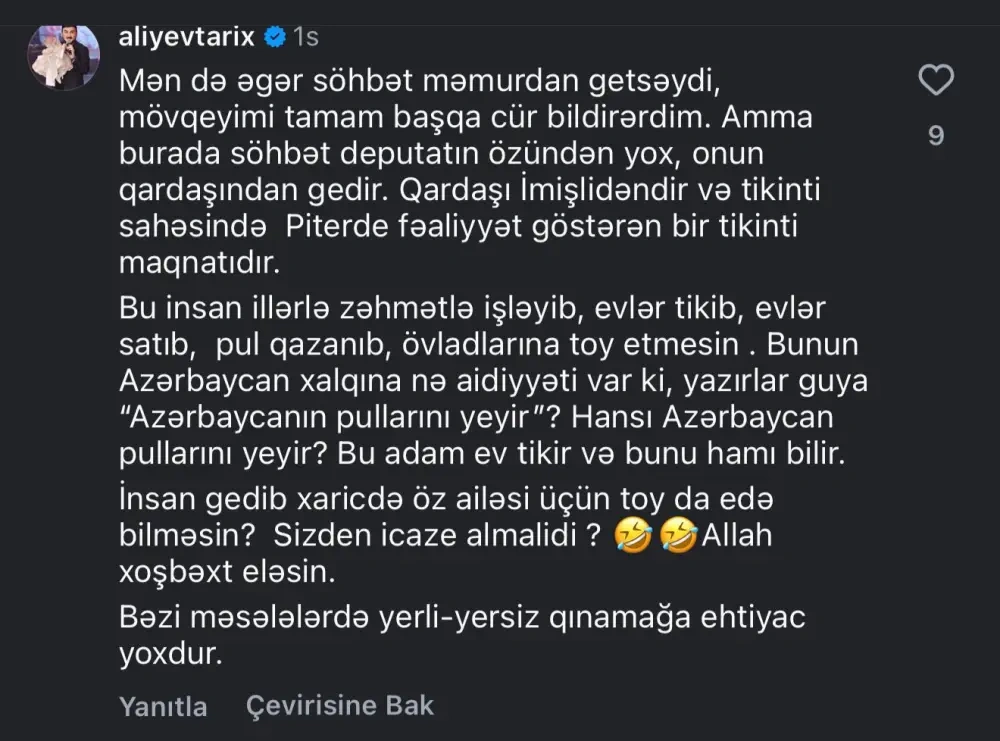Click the 1s comment timestamp

305,39
